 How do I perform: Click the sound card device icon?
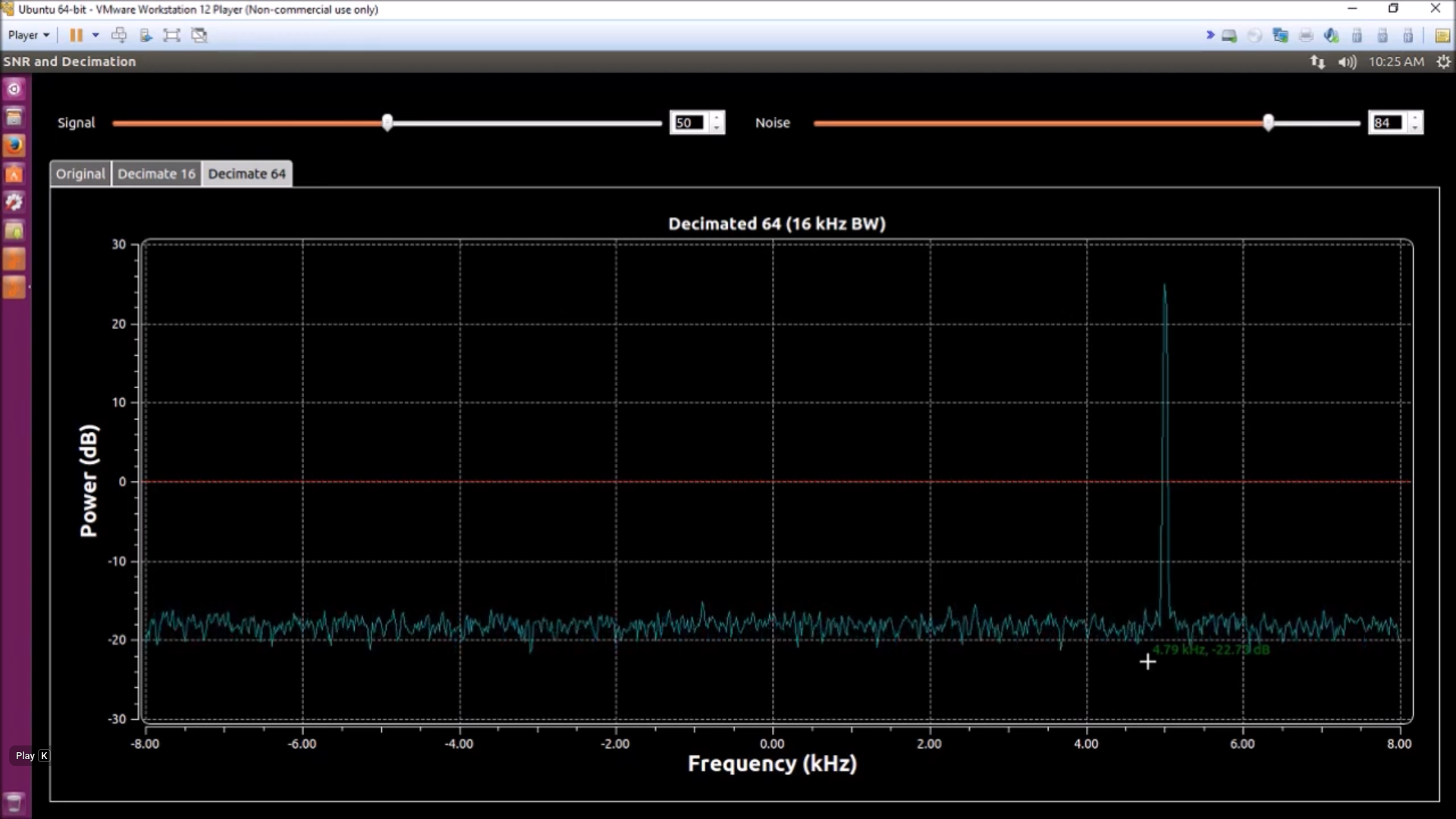pyautogui.click(x=1331, y=36)
